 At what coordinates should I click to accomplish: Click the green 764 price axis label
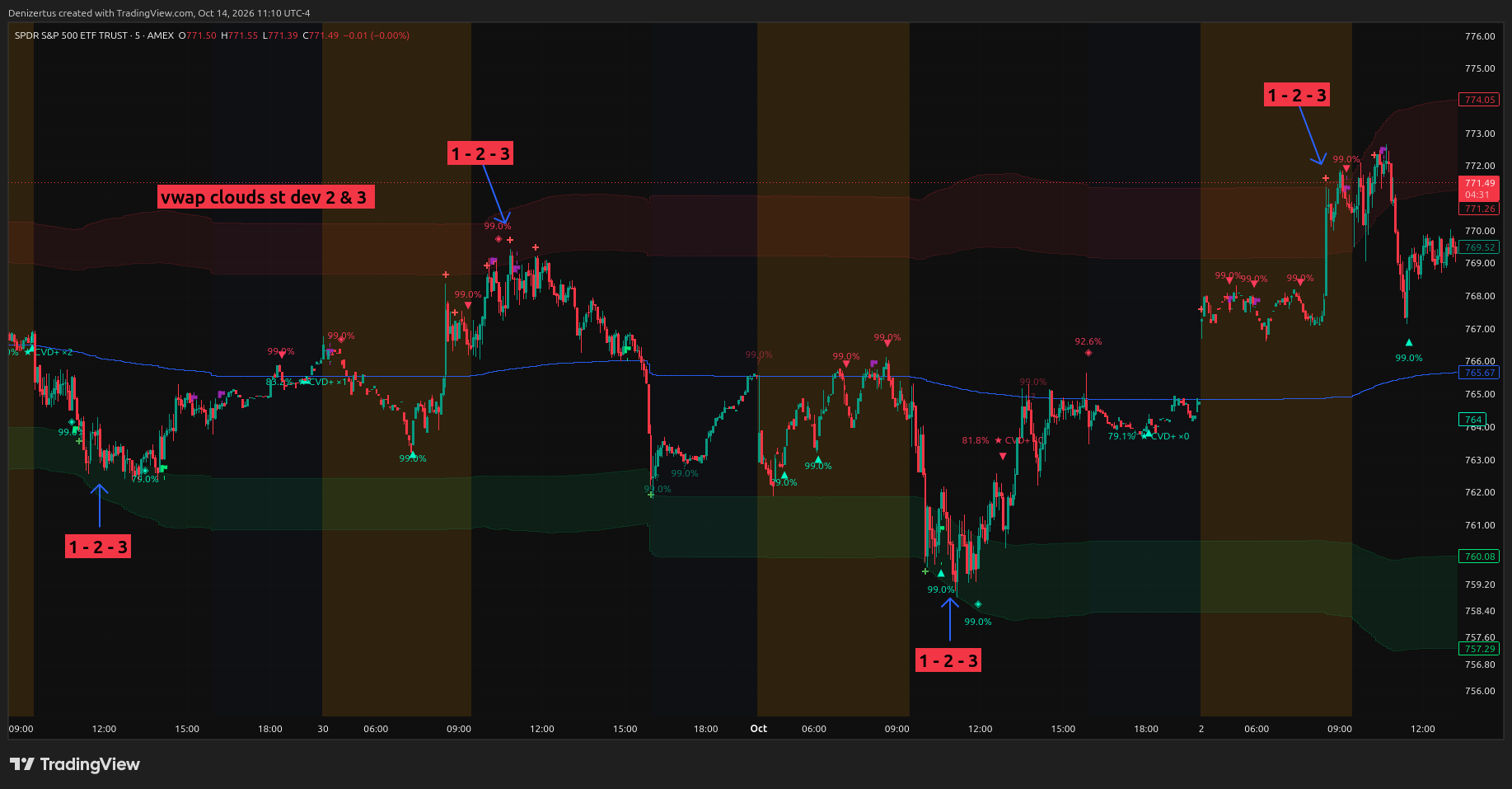point(1472,420)
